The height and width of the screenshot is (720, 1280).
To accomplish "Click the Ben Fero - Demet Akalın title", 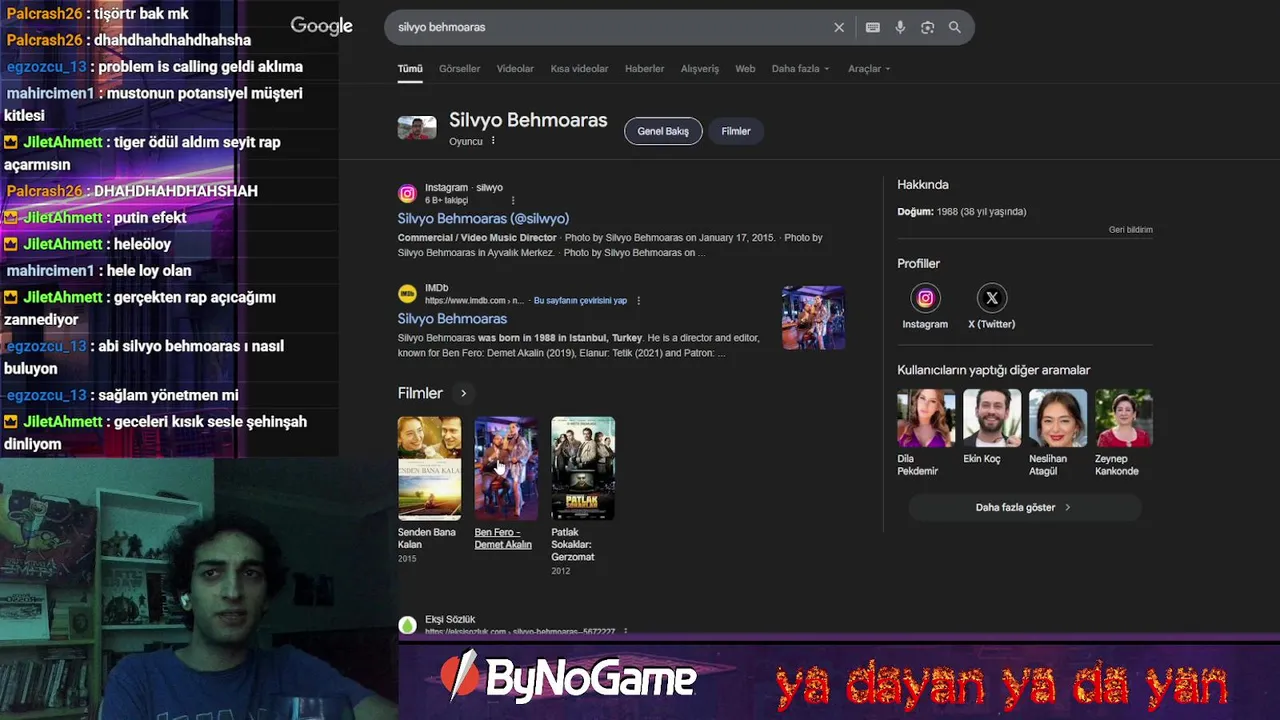I will [503, 538].
